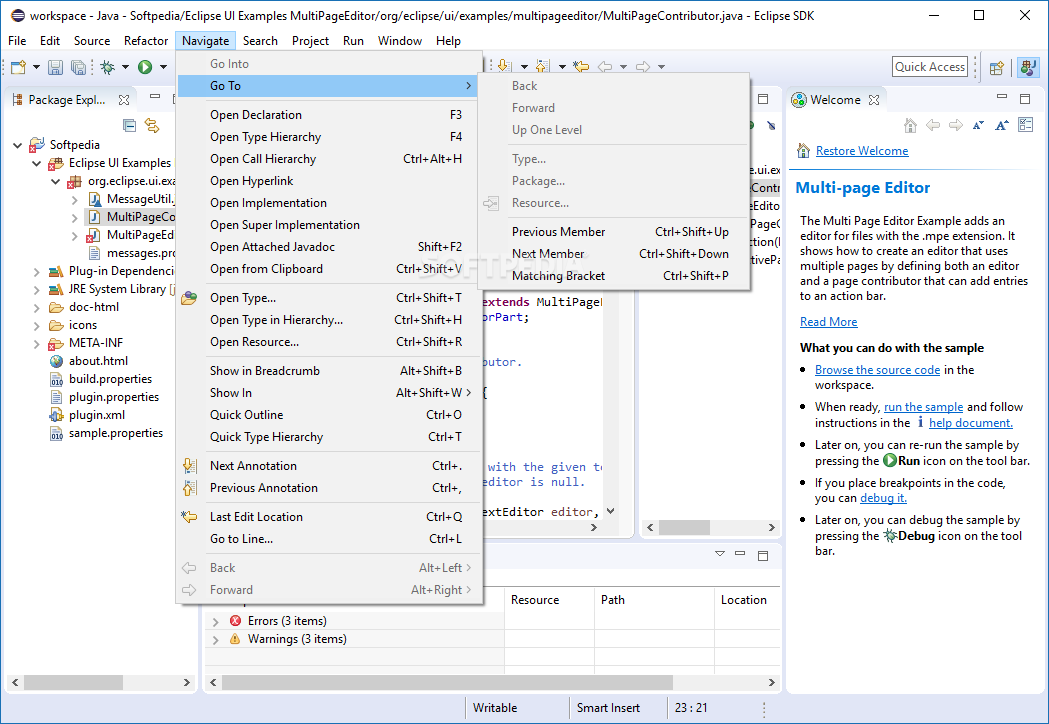Collapse the Eclipse UI Examples folder
The width and height of the screenshot is (1049, 724).
(x=36, y=163)
